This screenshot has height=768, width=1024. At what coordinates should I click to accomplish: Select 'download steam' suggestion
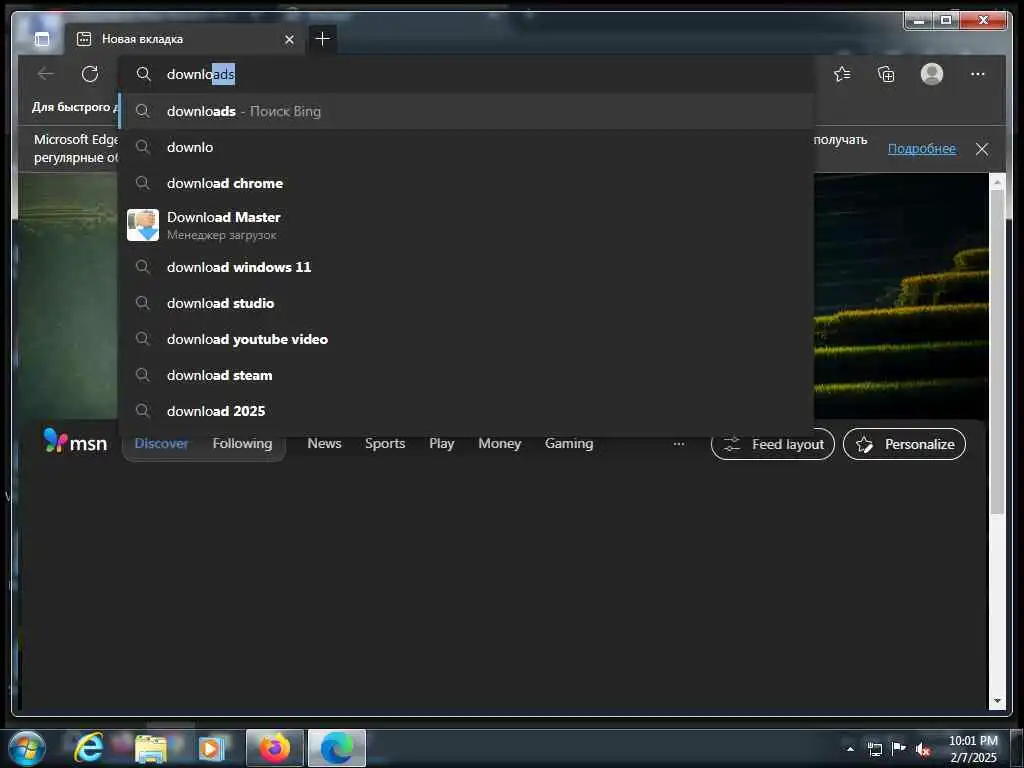(466, 375)
